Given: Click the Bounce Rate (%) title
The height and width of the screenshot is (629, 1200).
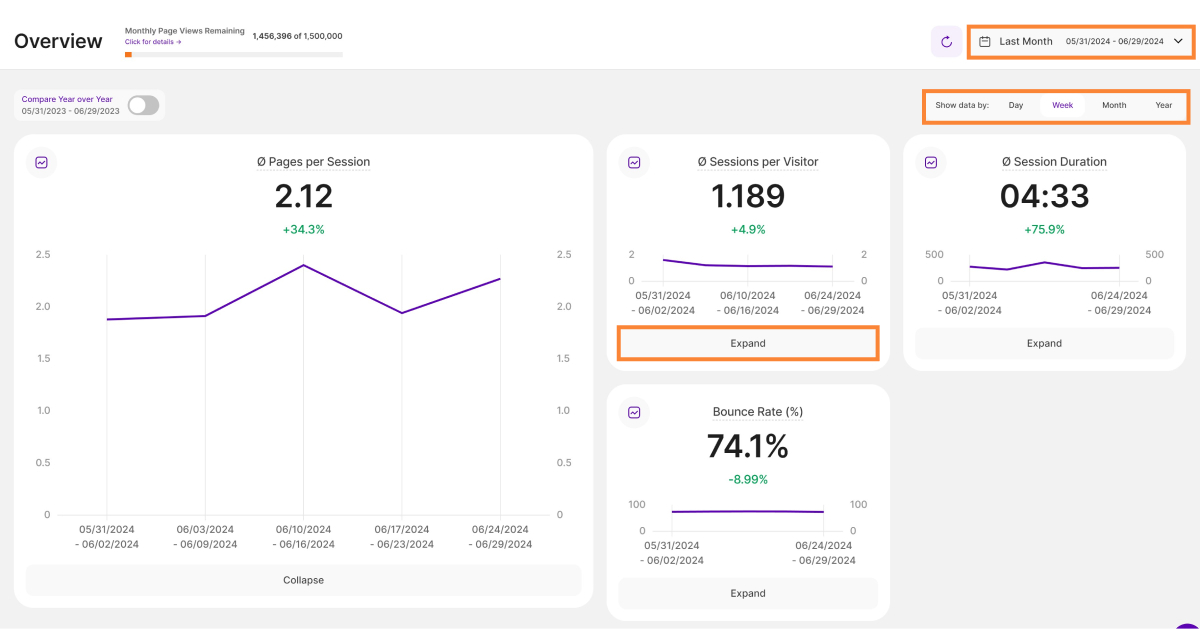Looking at the screenshot, I should 757,412.
